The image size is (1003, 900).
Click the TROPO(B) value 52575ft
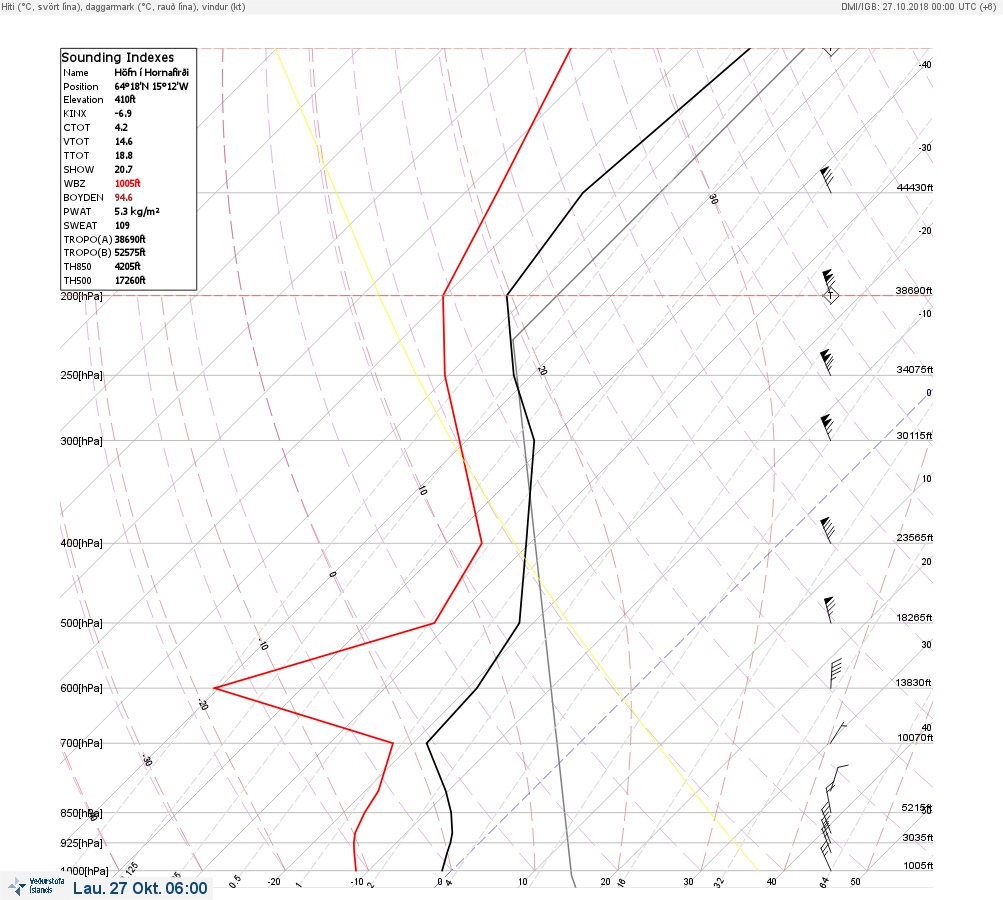pyautogui.click(x=130, y=253)
